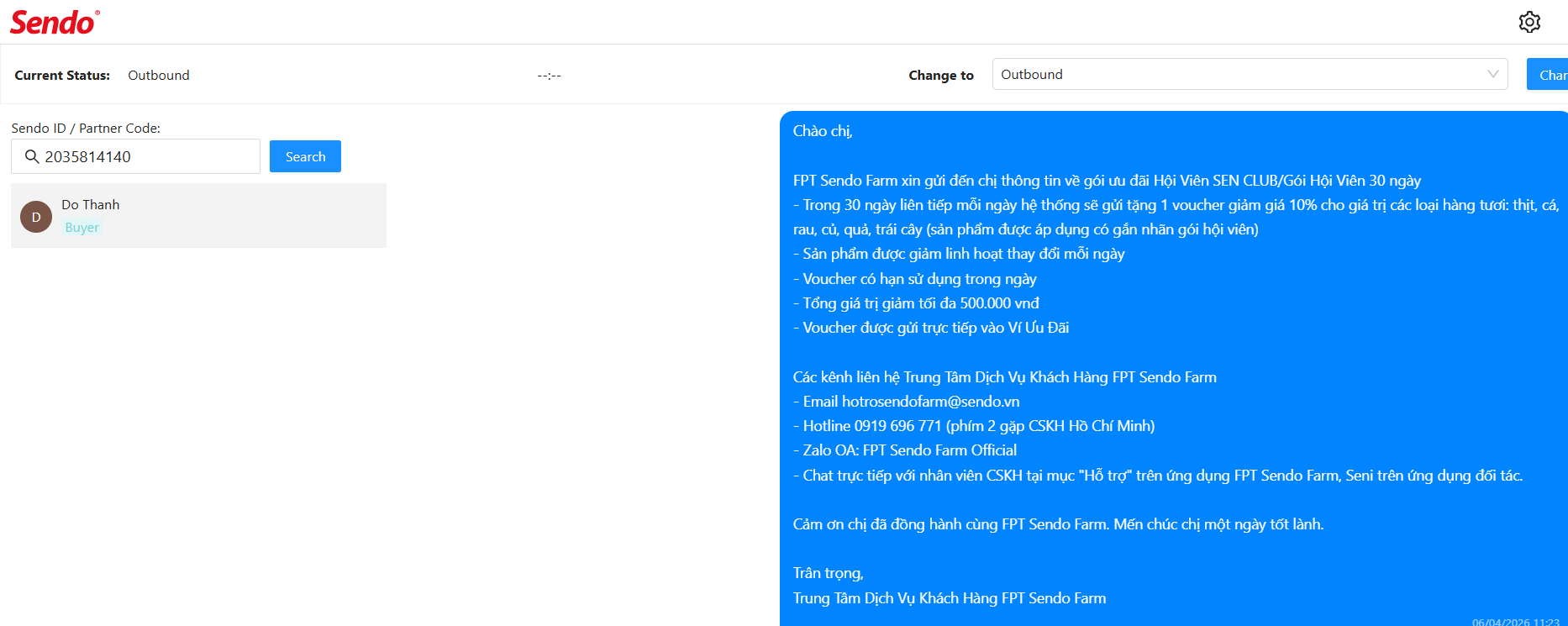Click the --:-- timer display
Screen dimensions: 1568x626
click(550, 76)
